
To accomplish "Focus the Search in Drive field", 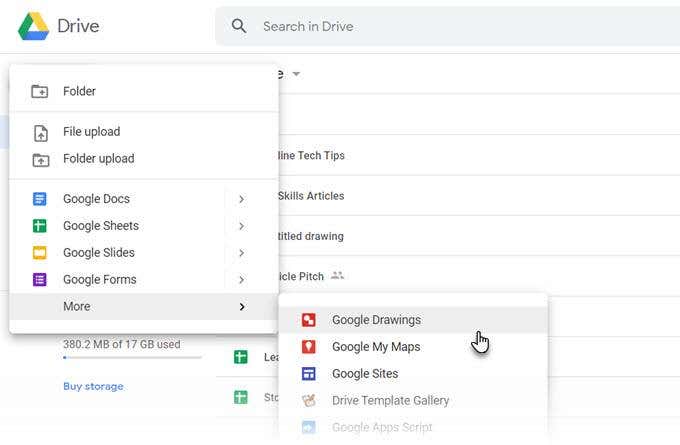I will coord(448,26).
